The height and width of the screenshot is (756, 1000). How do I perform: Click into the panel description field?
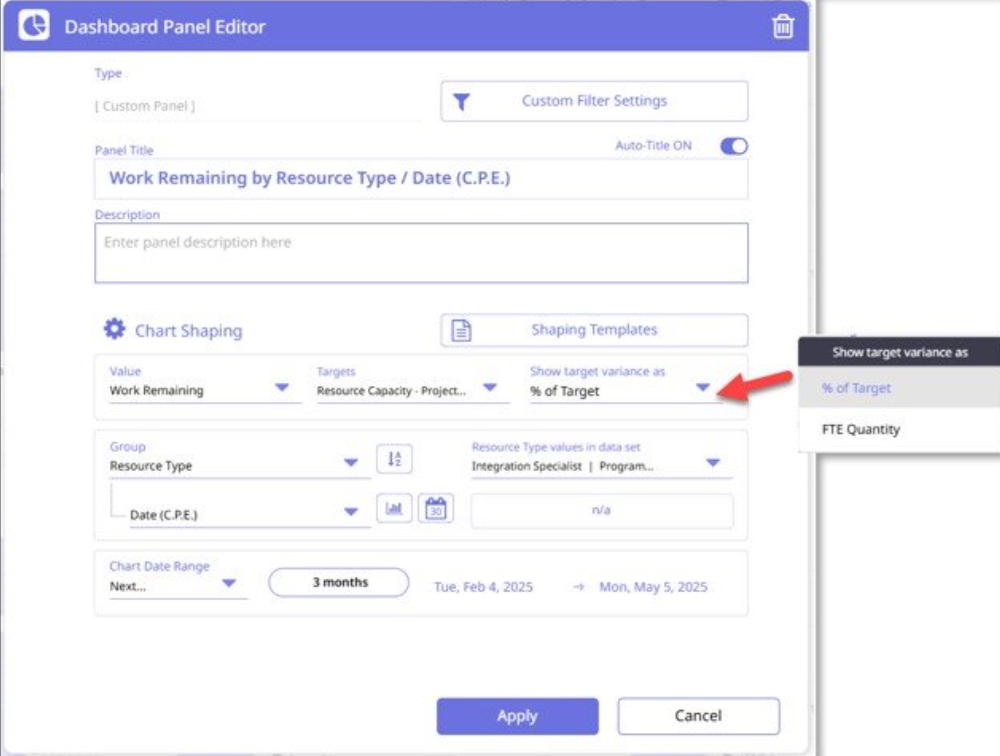coord(421,252)
